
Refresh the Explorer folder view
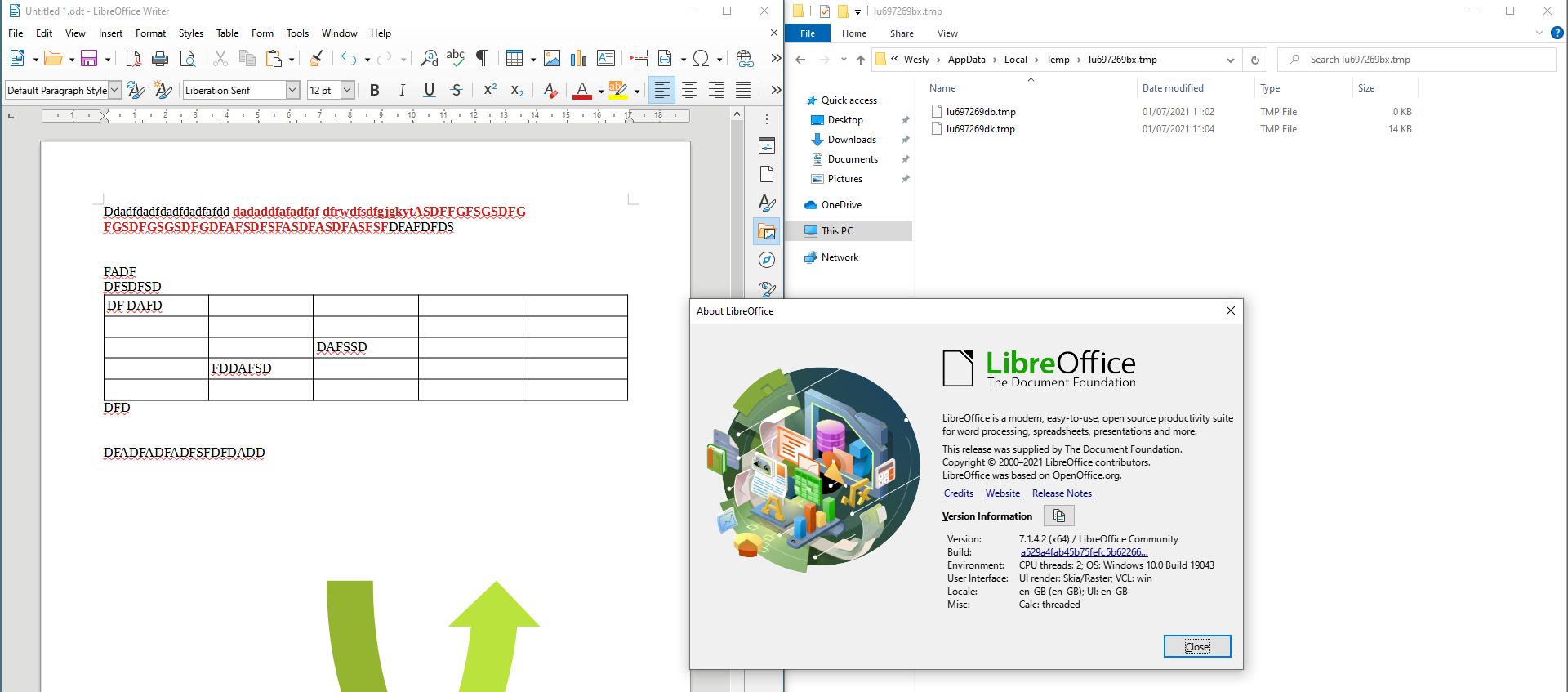coord(1255,60)
